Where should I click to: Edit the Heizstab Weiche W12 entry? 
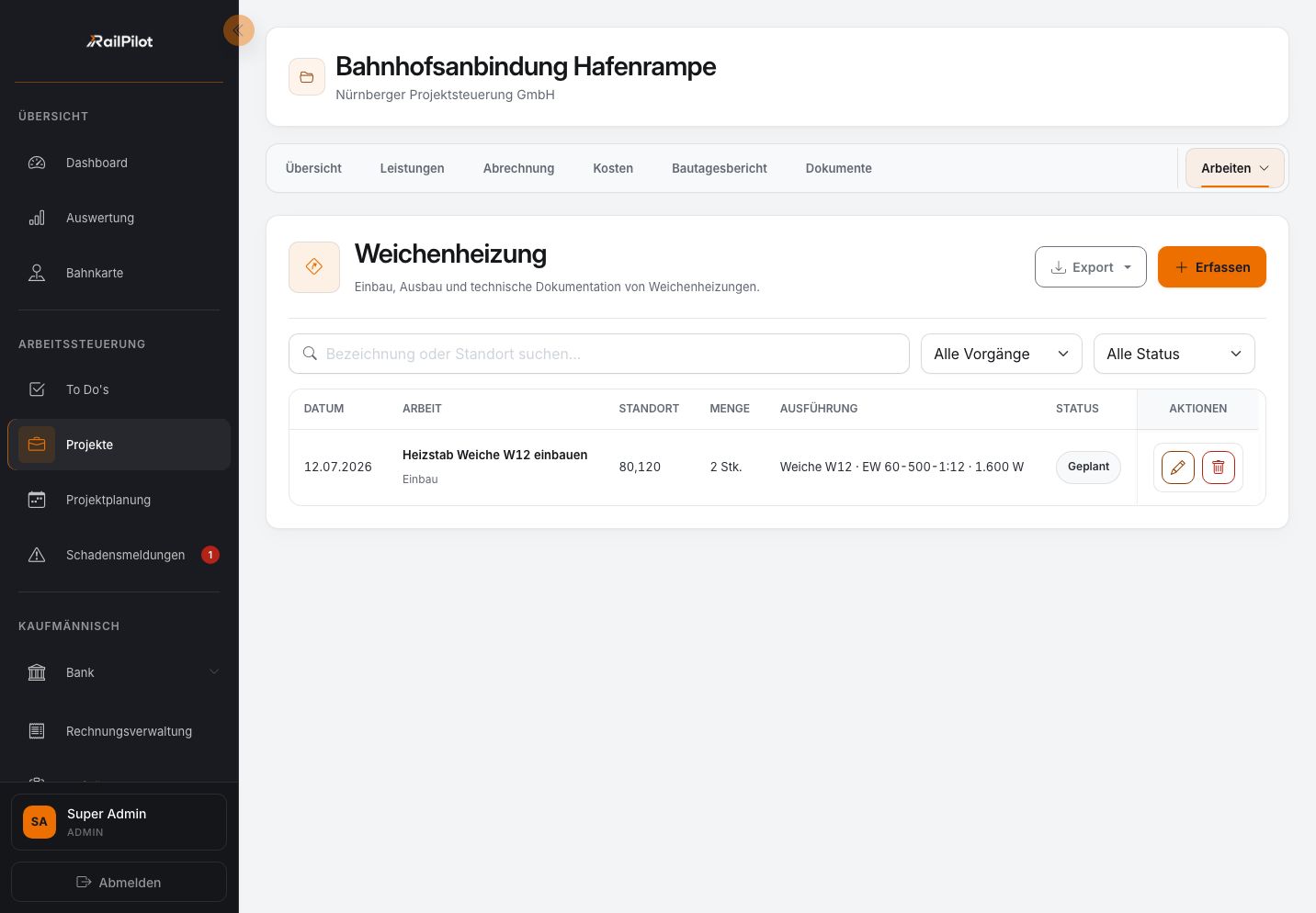(1178, 468)
